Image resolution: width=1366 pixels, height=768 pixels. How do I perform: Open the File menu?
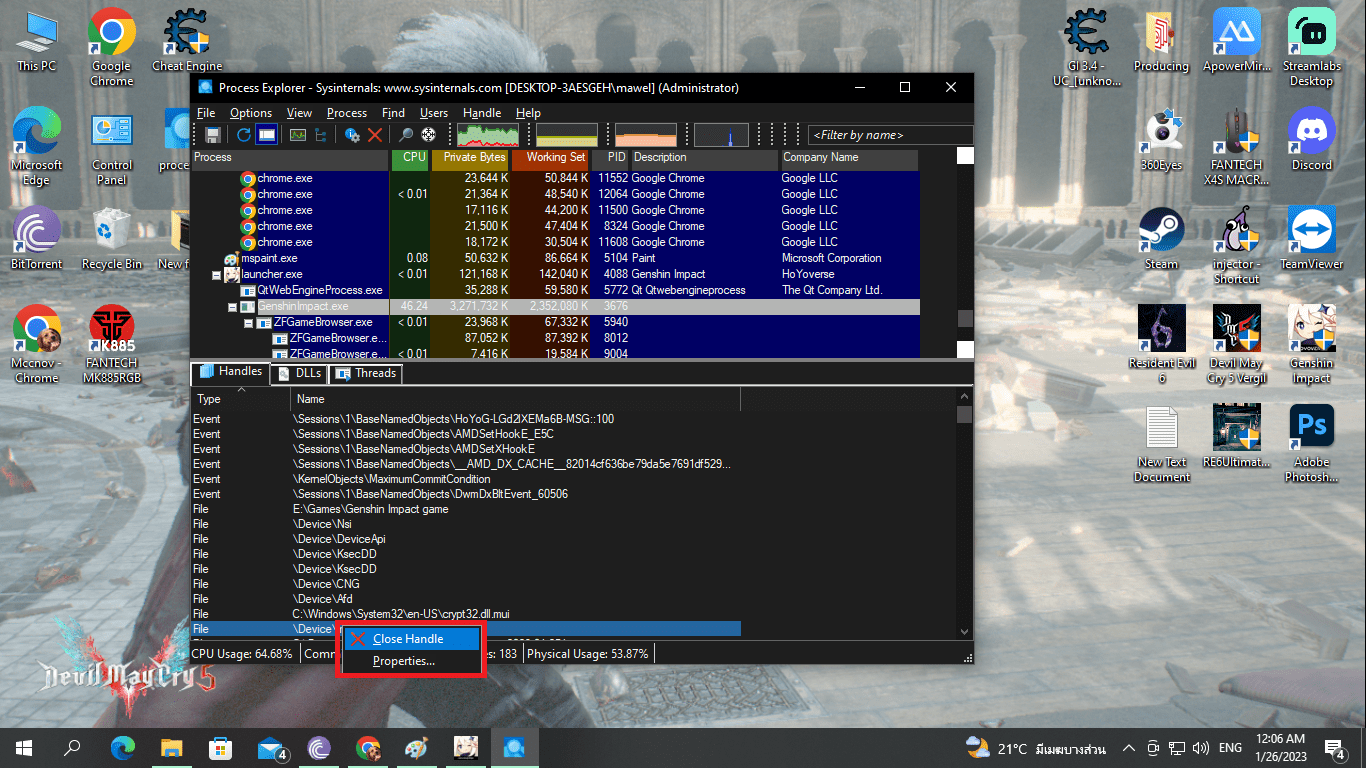pyautogui.click(x=206, y=113)
